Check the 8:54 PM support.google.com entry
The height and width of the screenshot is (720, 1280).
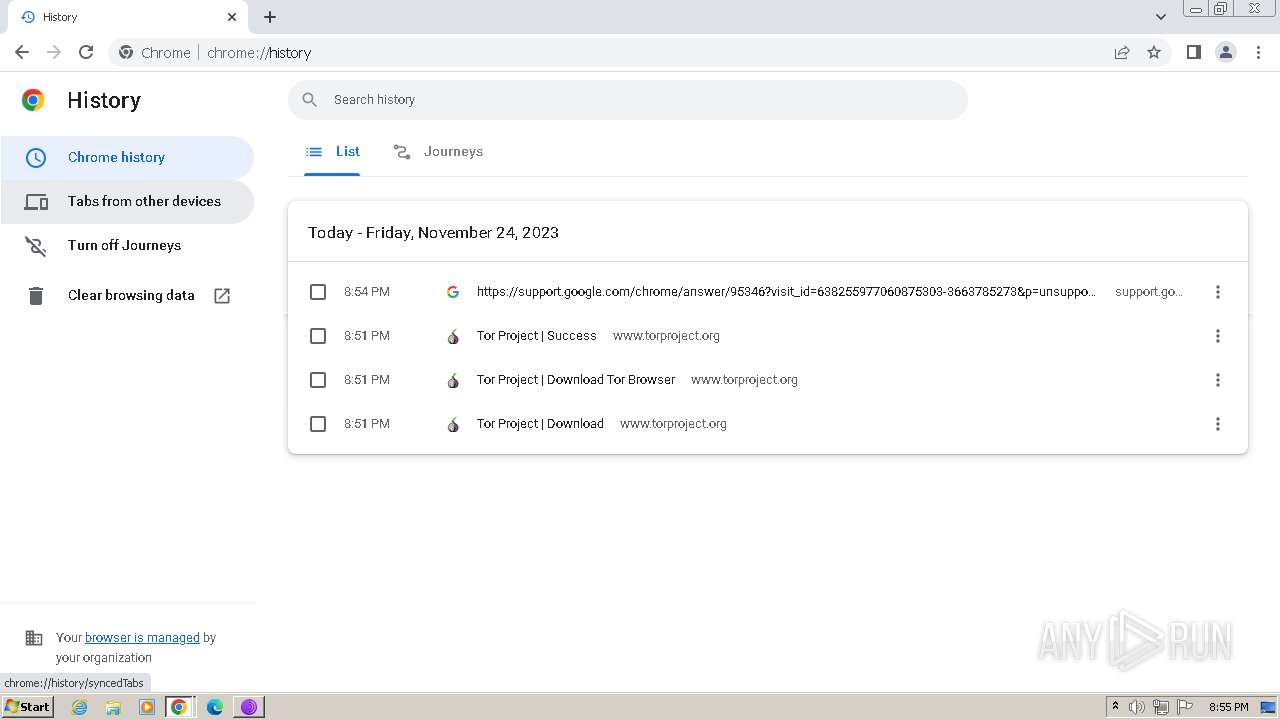coord(318,292)
